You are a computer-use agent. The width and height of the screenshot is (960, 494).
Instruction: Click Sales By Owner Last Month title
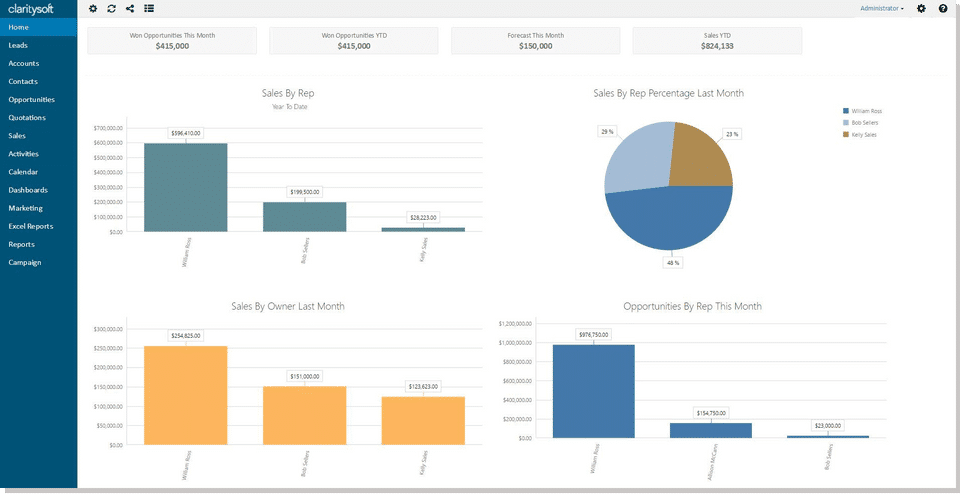(x=288, y=306)
